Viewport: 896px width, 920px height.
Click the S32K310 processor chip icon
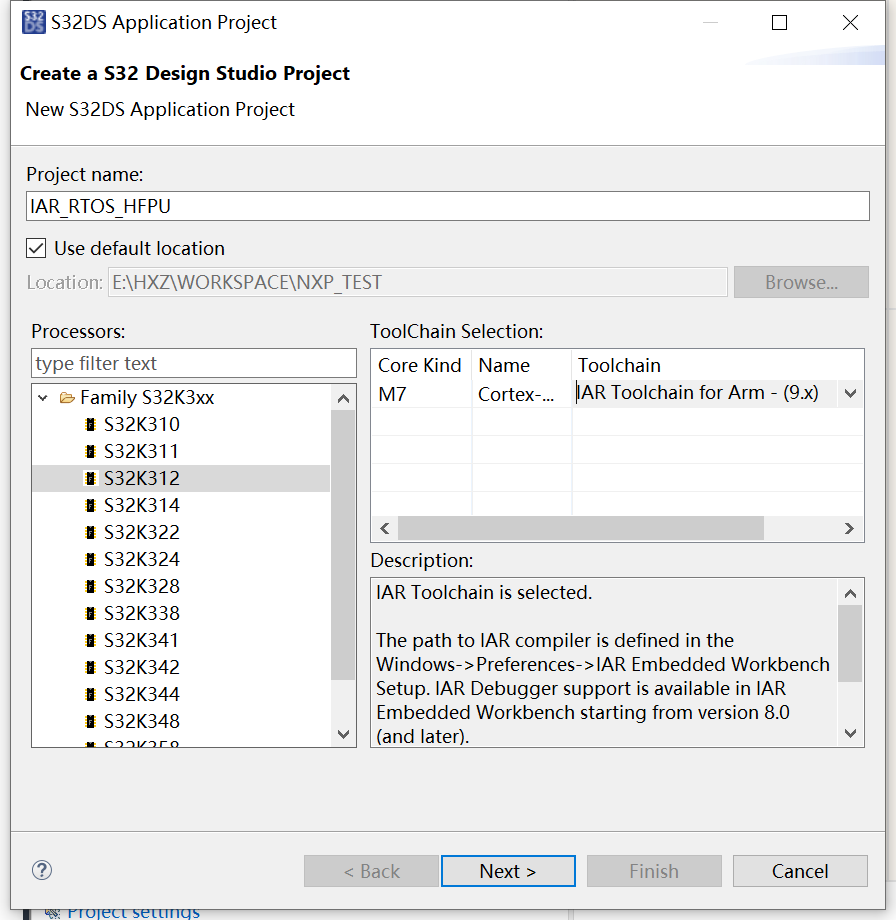pos(91,425)
